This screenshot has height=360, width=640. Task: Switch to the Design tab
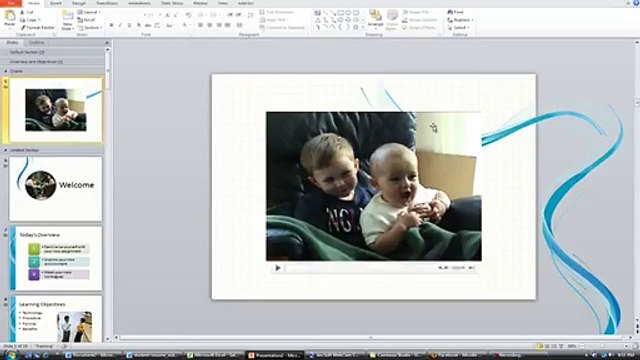pyautogui.click(x=79, y=3)
